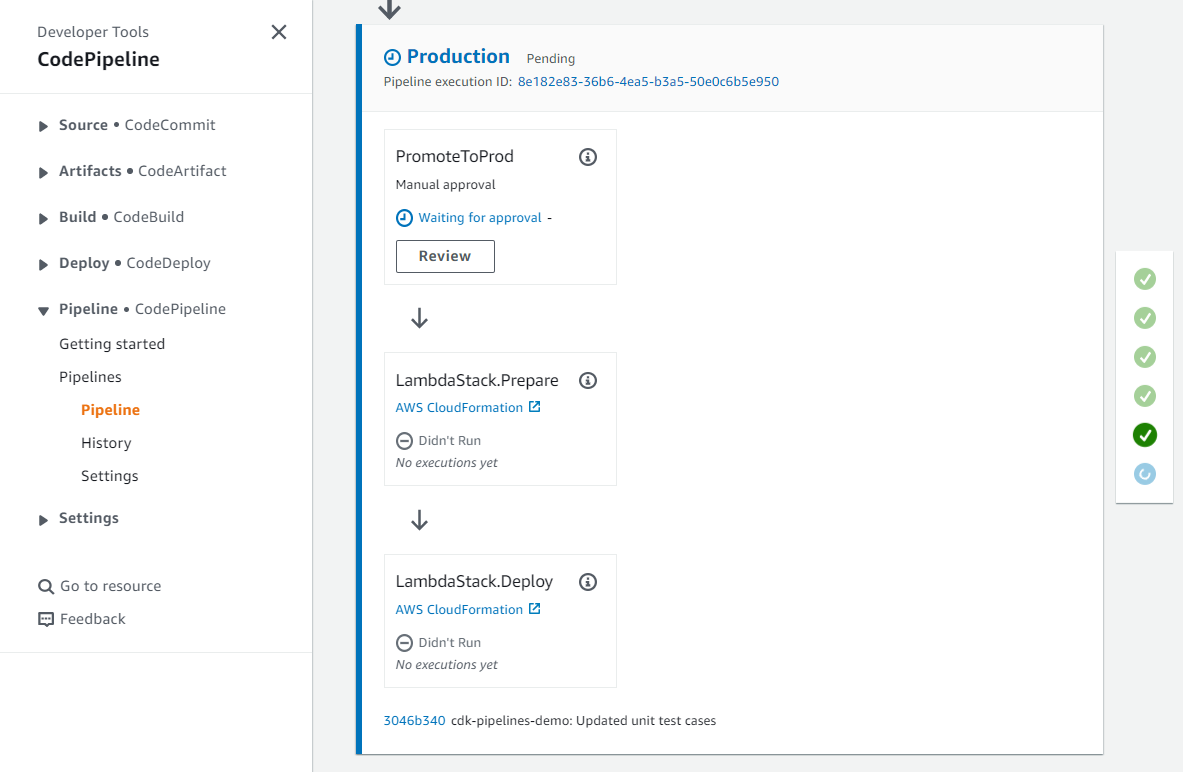Image resolution: width=1183 pixels, height=772 pixels.
Task: Open commit 3046b340 link
Action: point(414,720)
